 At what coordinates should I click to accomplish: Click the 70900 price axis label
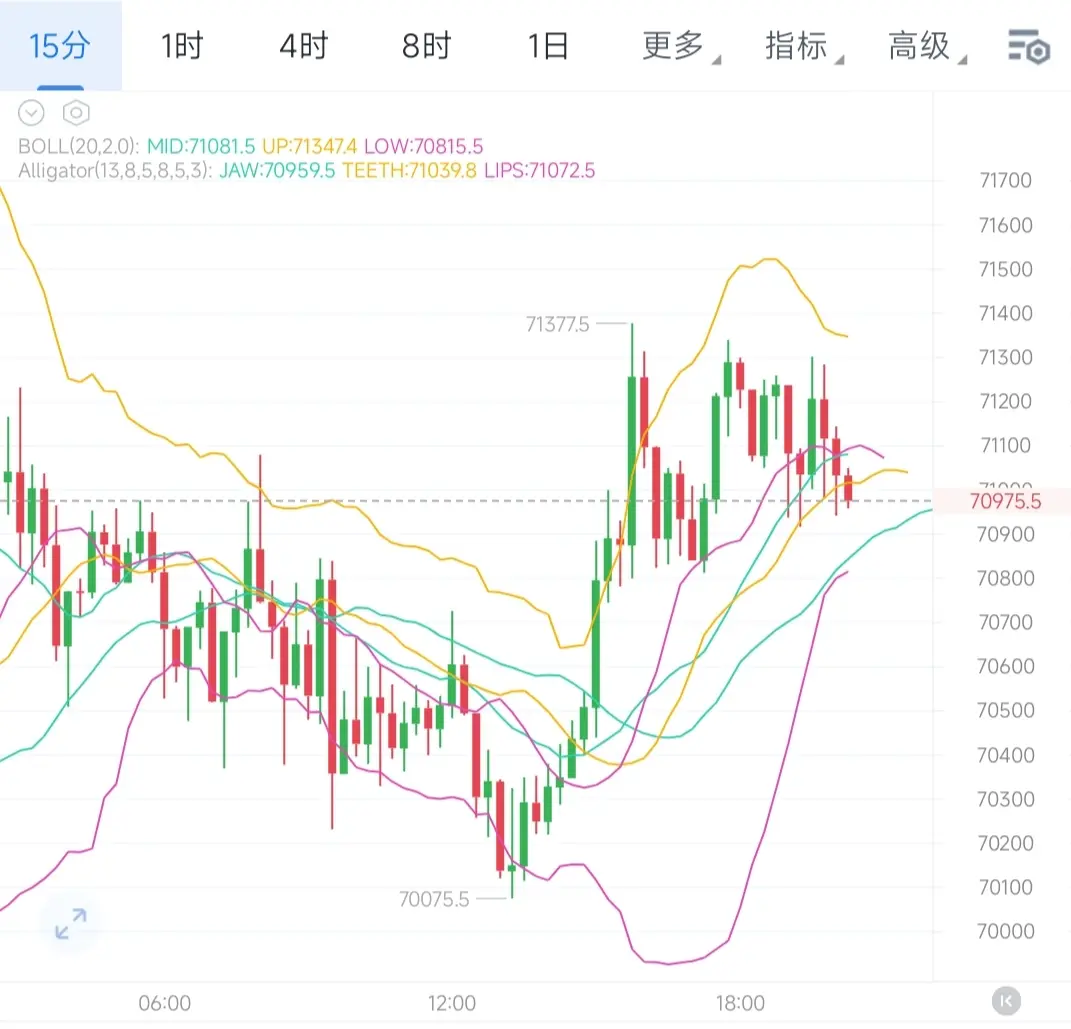click(1005, 534)
